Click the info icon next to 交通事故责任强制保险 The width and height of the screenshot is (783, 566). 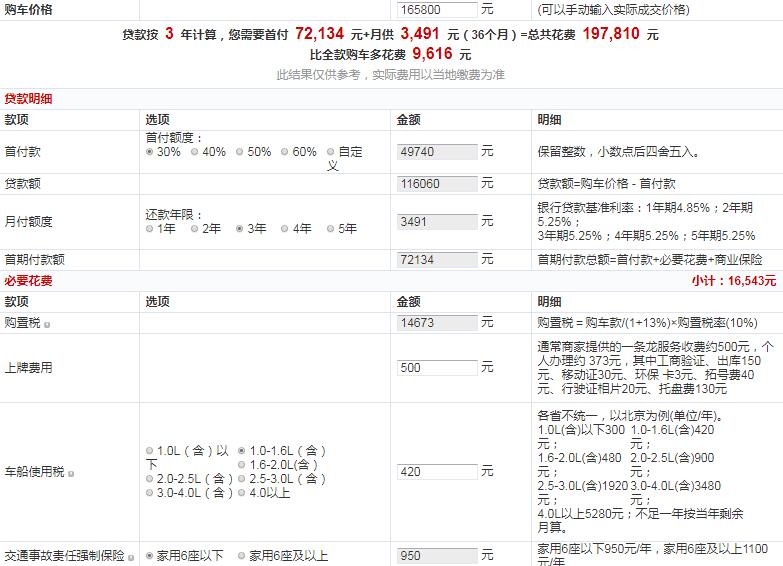pos(131,558)
